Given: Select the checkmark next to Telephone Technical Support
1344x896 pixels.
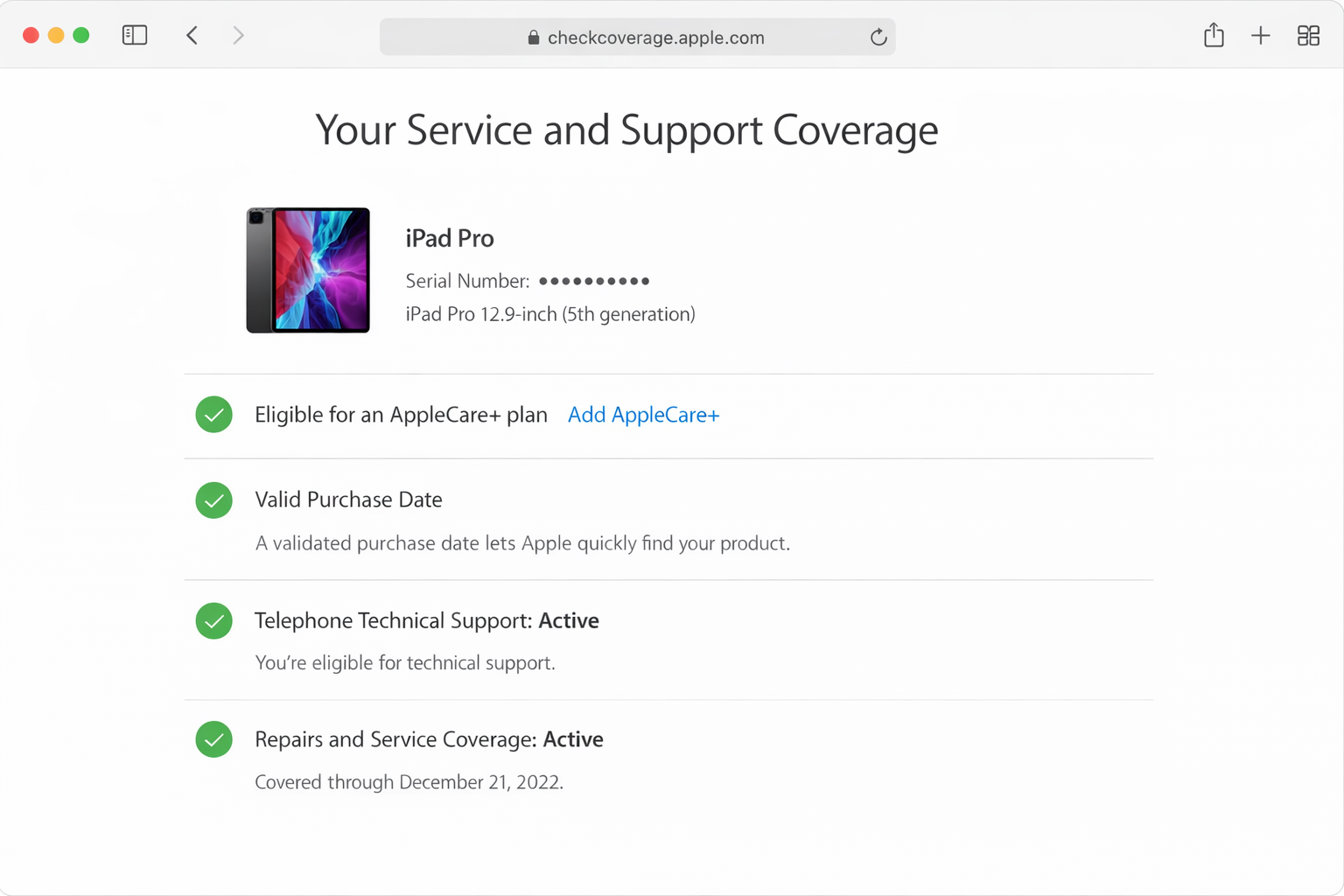Looking at the screenshot, I should click(213, 620).
